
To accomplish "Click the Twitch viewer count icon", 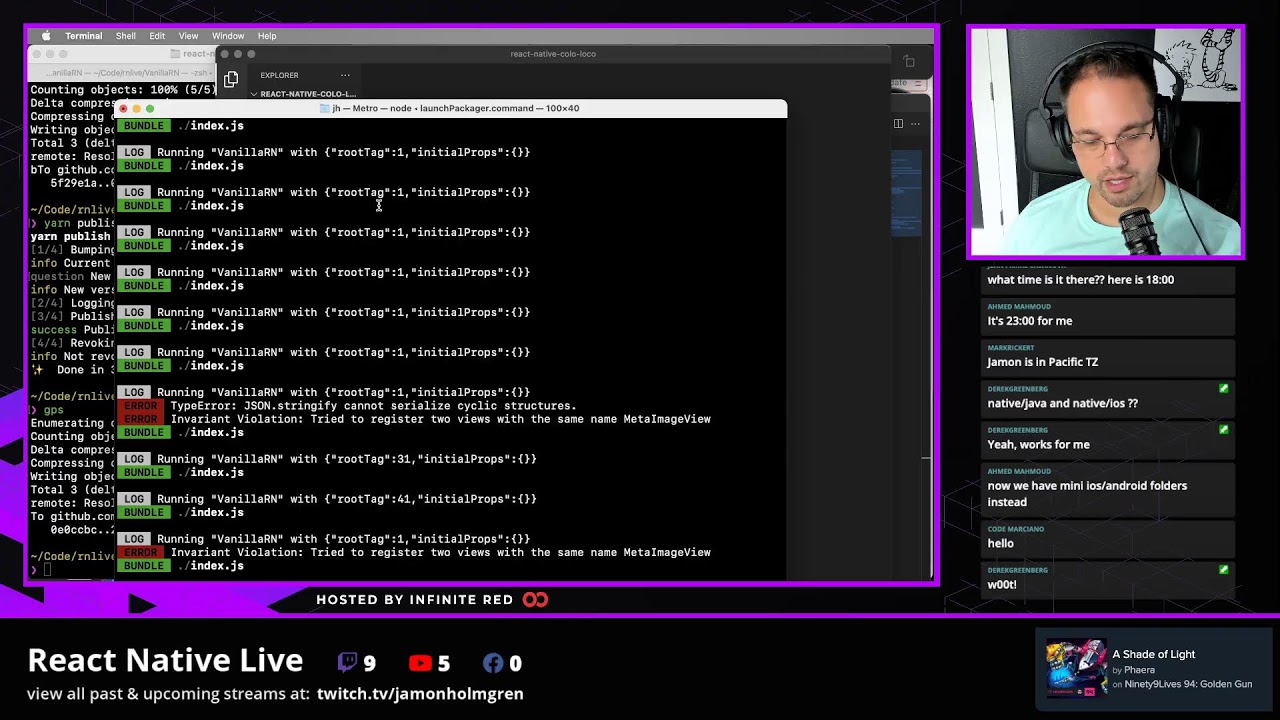I will pyautogui.click(x=347, y=662).
